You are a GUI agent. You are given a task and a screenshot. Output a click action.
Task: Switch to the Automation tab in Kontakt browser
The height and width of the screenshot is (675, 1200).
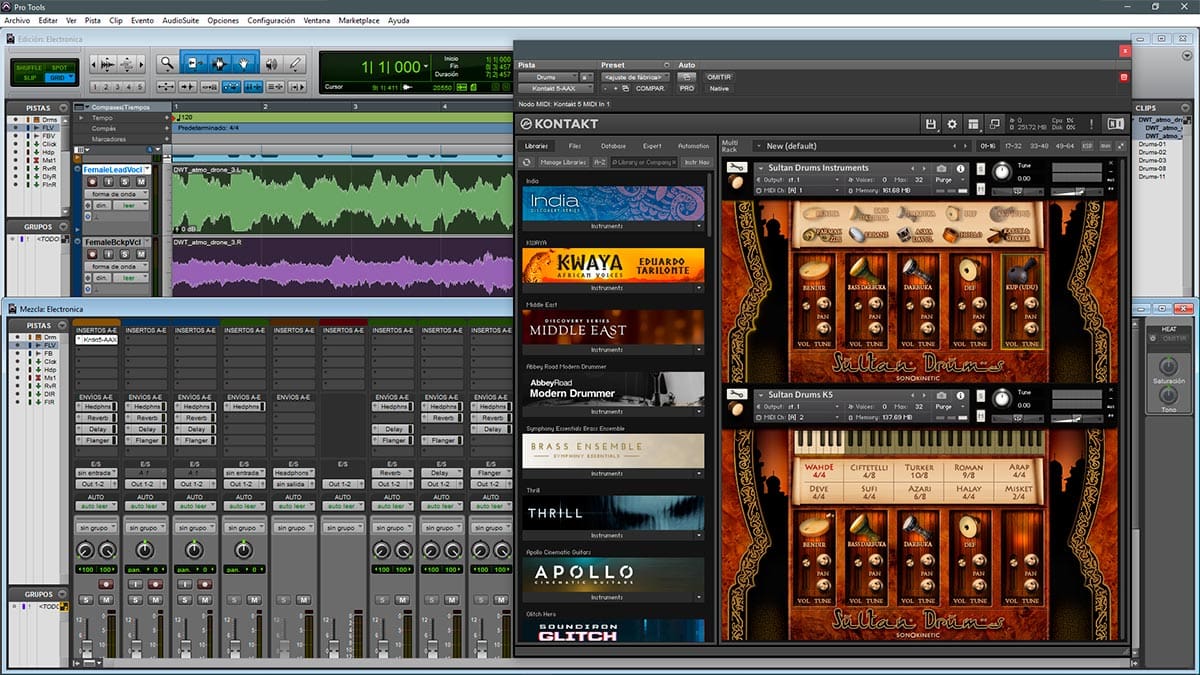pyautogui.click(x=693, y=146)
